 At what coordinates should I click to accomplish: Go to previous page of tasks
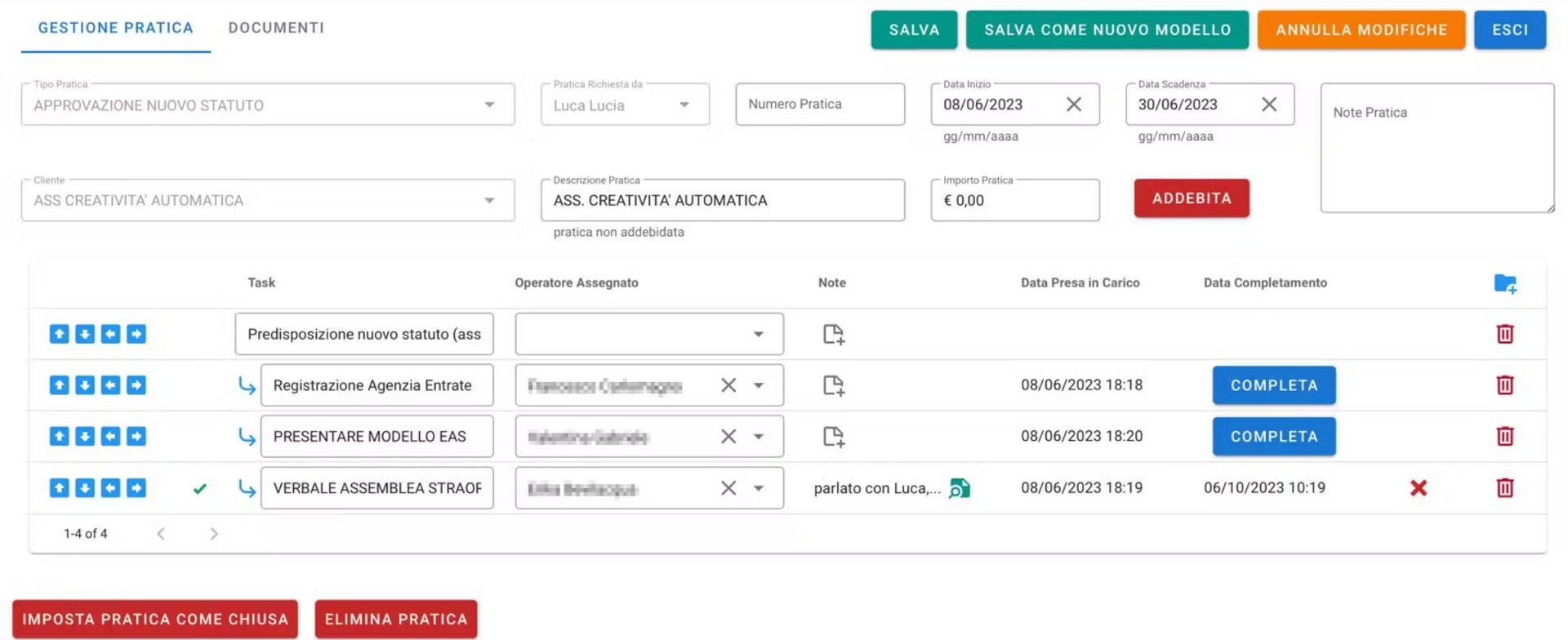pos(161,534)
